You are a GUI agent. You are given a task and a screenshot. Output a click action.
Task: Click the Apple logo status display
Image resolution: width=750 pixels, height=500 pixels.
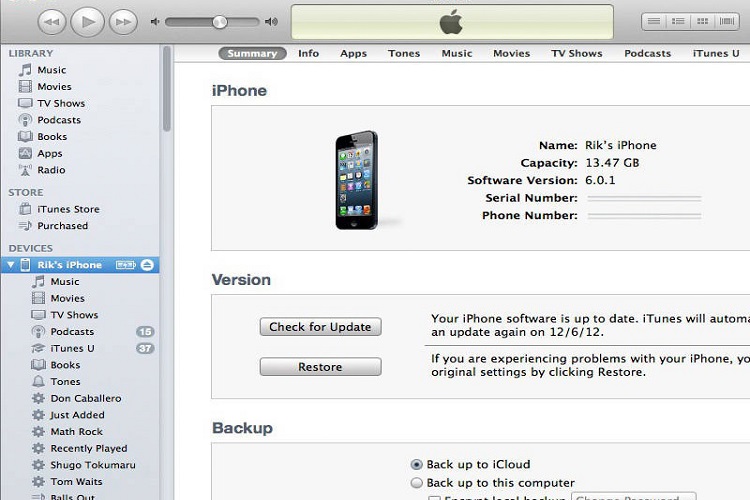tap(452, 22)
